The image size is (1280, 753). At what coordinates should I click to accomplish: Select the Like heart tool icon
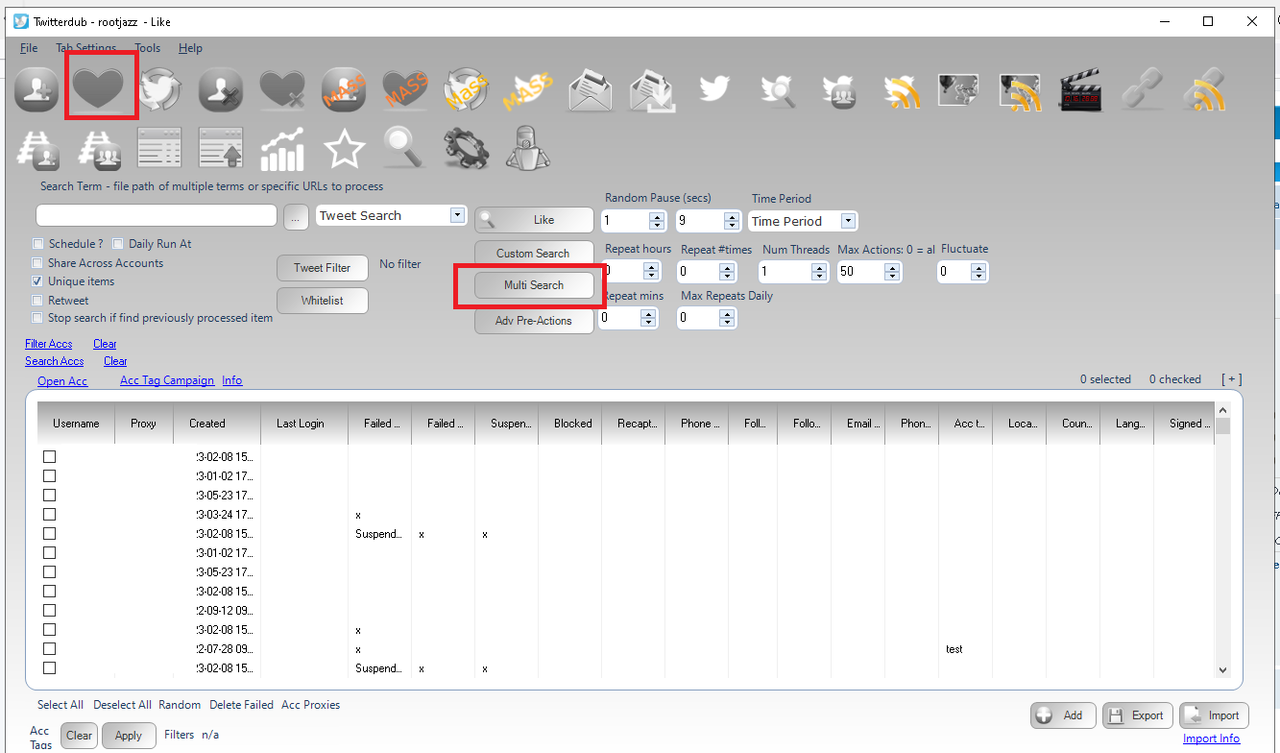(x=98, y=87)
